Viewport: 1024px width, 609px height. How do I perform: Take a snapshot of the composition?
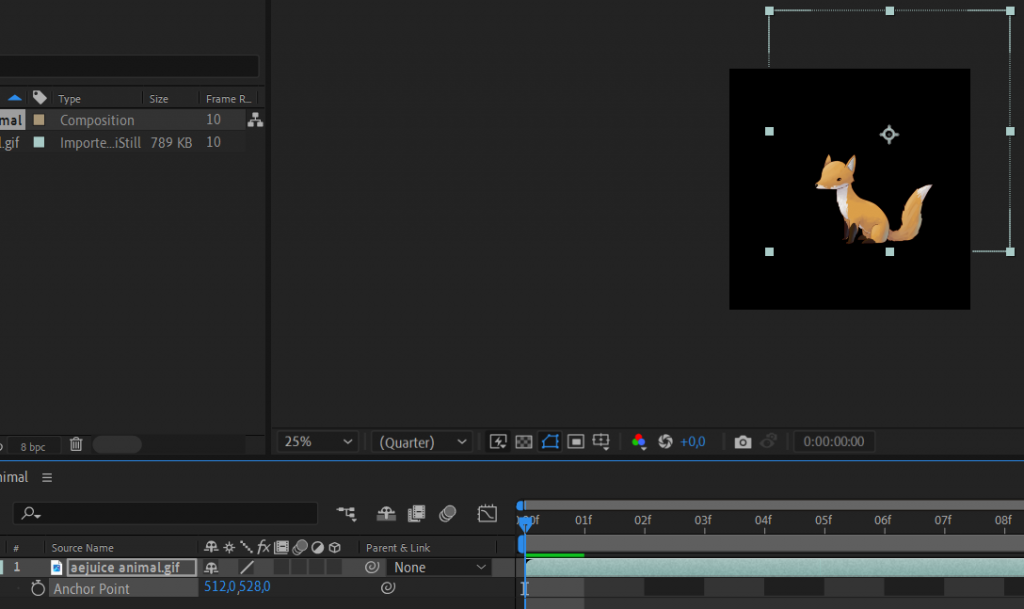[743, 441]
